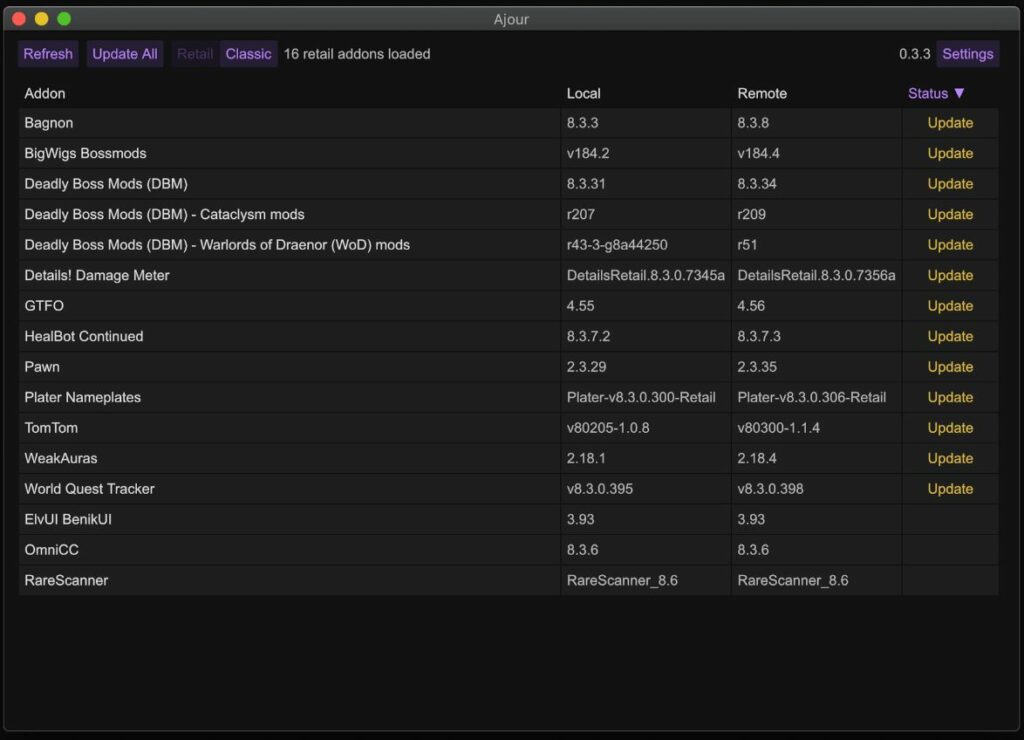Select the RareScanner addon name
Viewport: 1024px width, 740px height.
[66, 580]
